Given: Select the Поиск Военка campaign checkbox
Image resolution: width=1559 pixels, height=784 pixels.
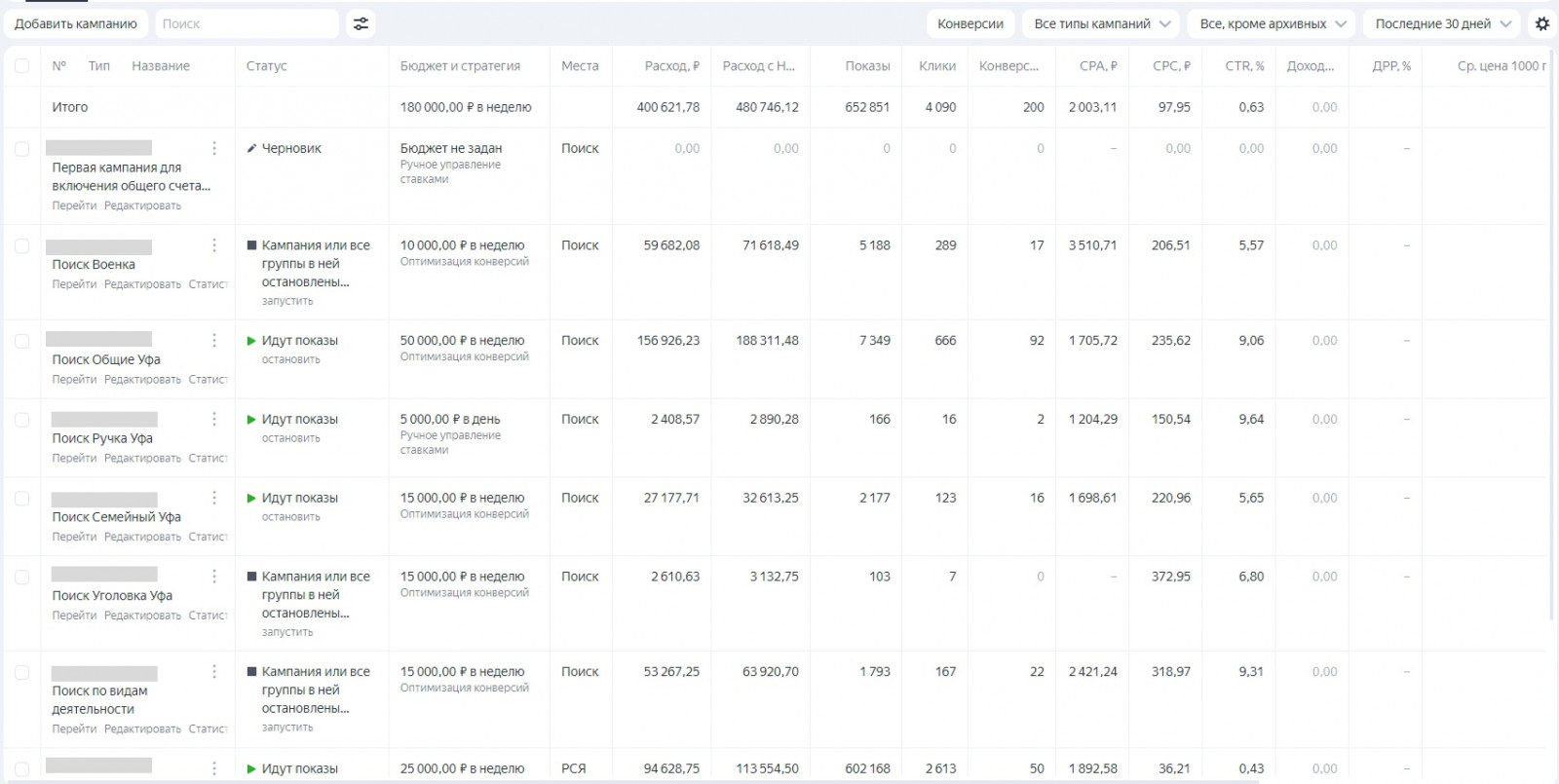Looking at the screenshot, I should (21, 246).
